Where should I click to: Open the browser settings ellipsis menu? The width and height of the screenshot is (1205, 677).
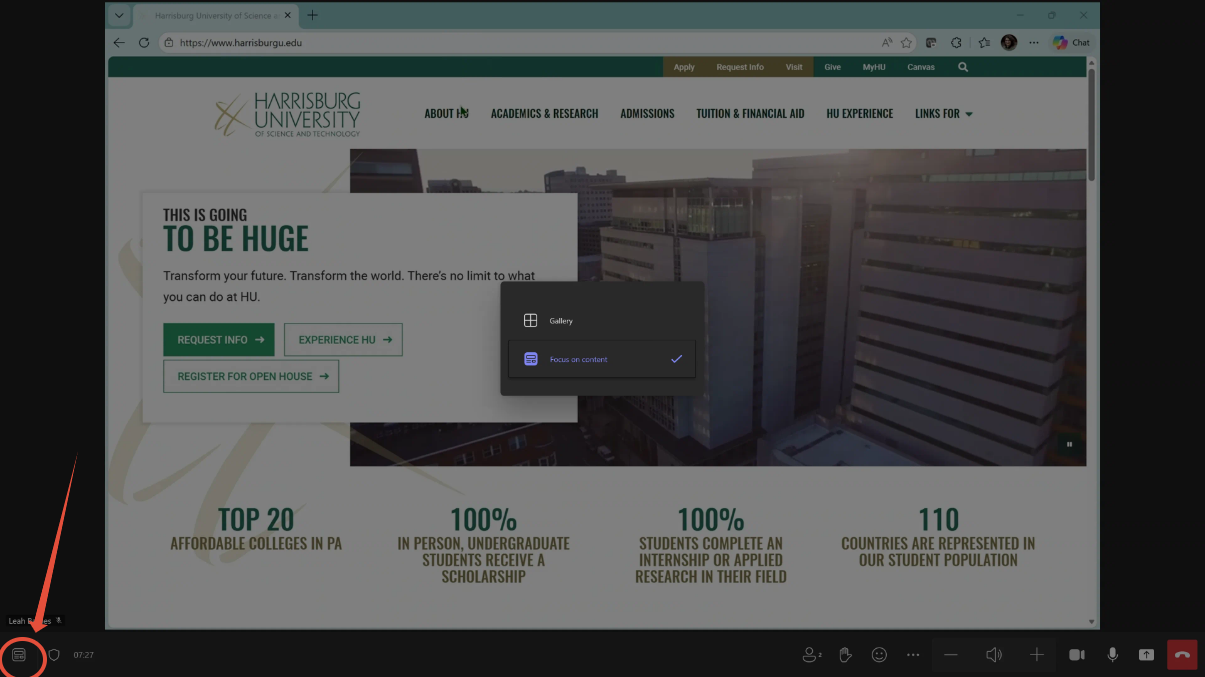coord(1034,43)
